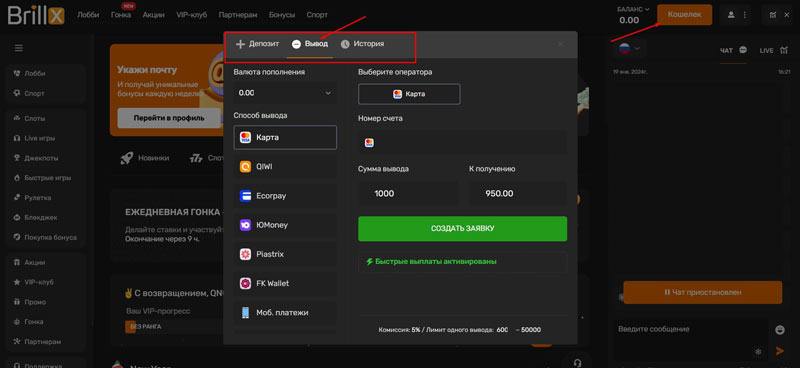Expand the language flag selector
Image resolution: width=800 pixels, height=368 pixels.
[x=630, y=49]
